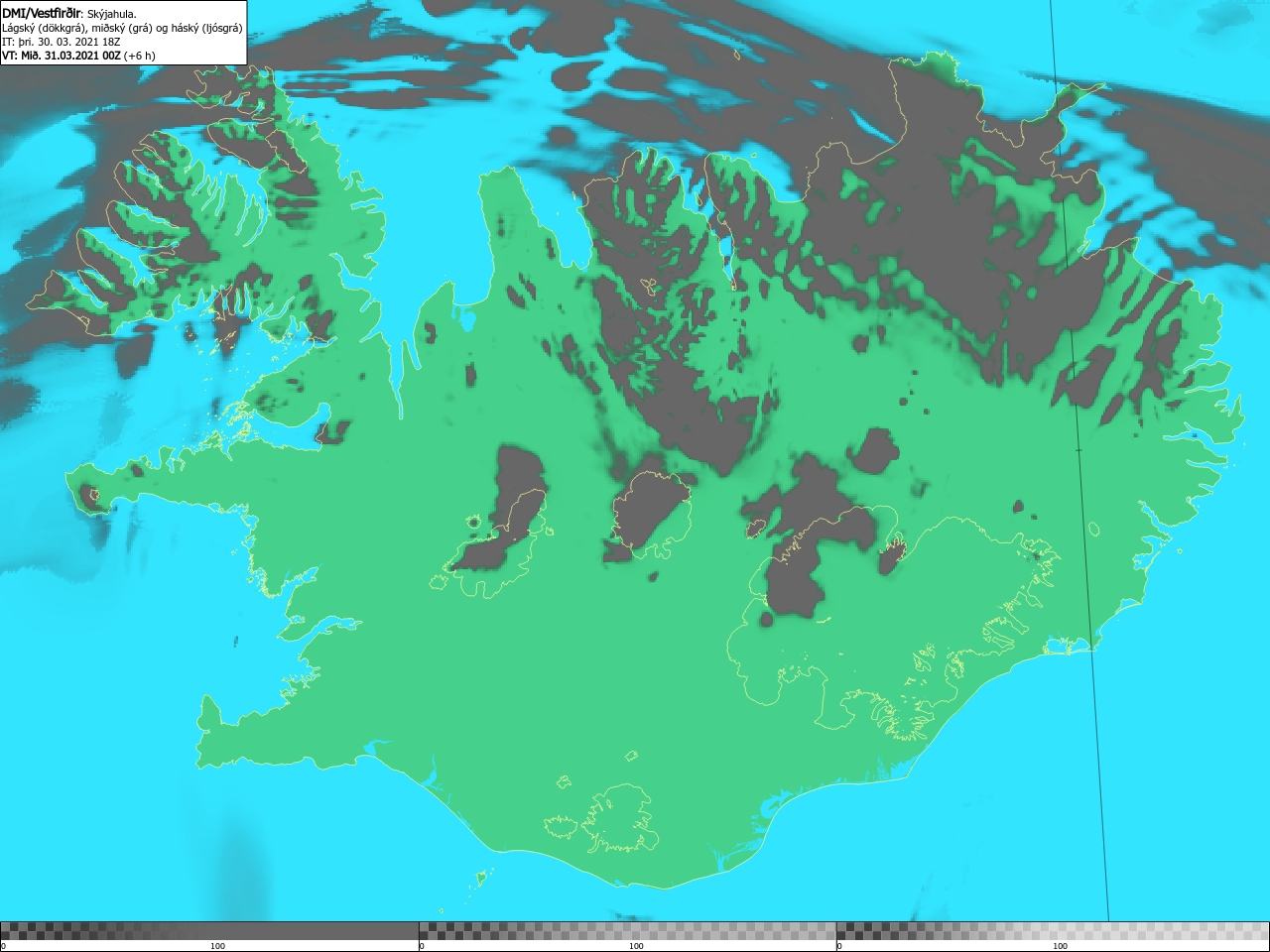Click the '100' label under the middle gray scale
Viewport: 1270px width, 952px height.
[x=636, y=946]
